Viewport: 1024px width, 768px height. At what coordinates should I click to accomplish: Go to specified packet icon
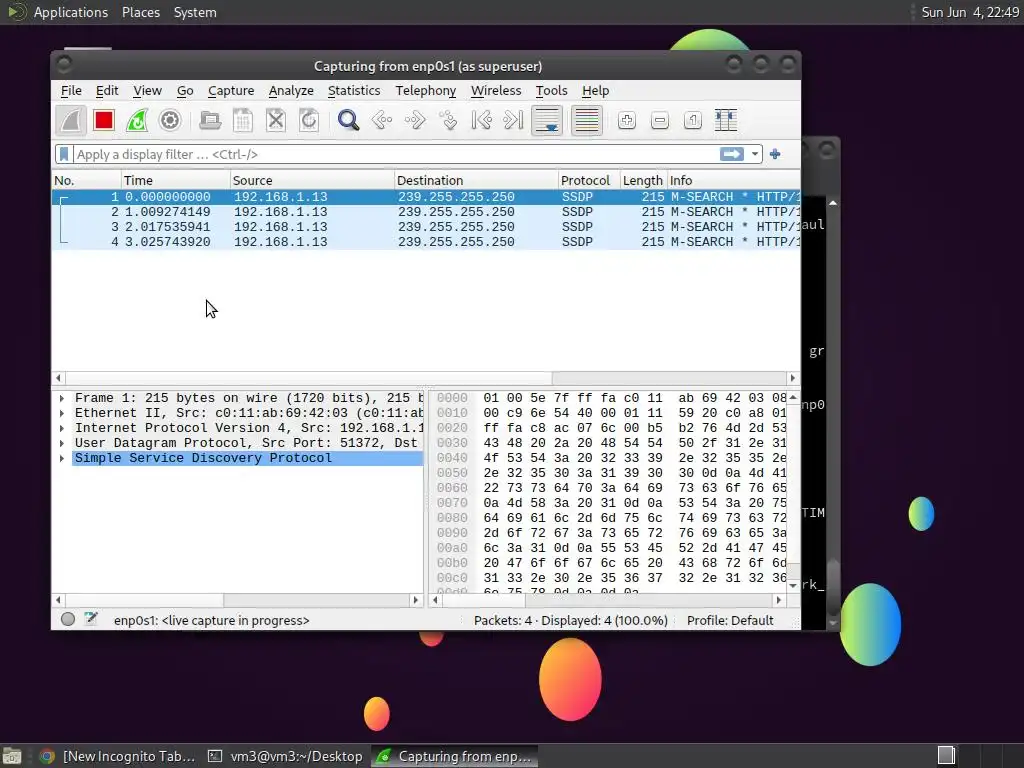(449, 121)
